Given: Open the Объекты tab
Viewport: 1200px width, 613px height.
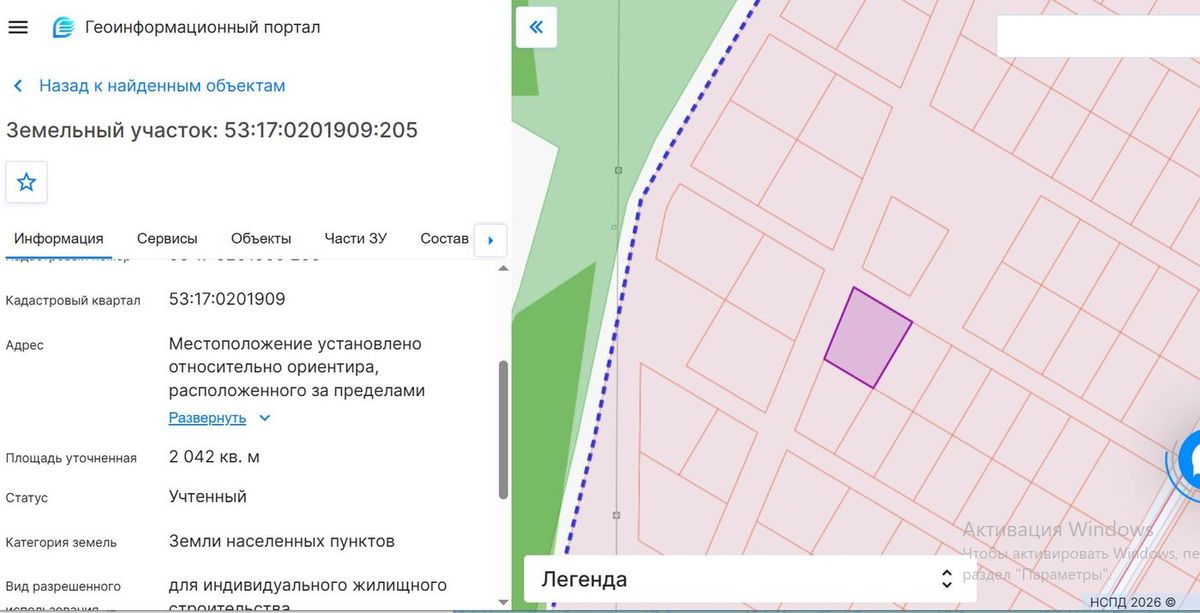Looking at the screenshot, I should pyautogui.click(x=261, y=239).
